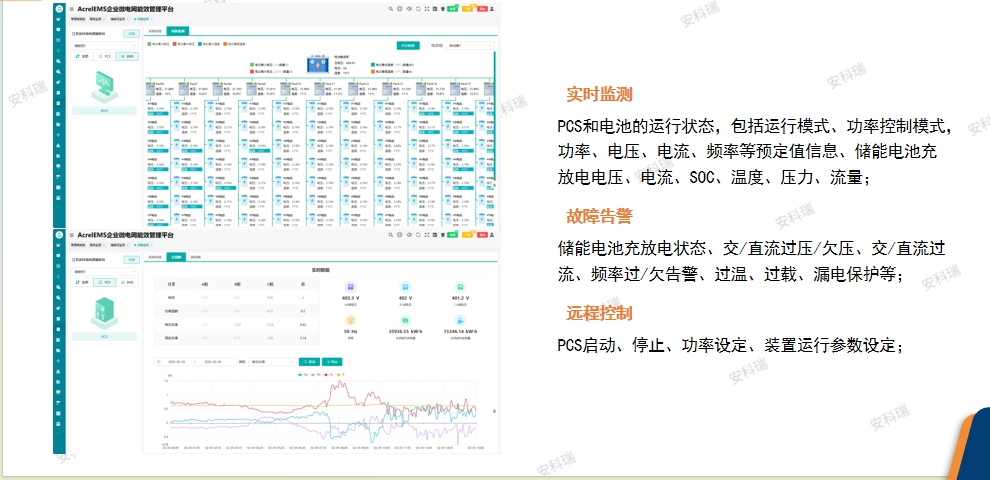Viewport: 990px width, 480px height.
Task: Switch to the active teal tab in upper panel
Action: pos(177,32)
